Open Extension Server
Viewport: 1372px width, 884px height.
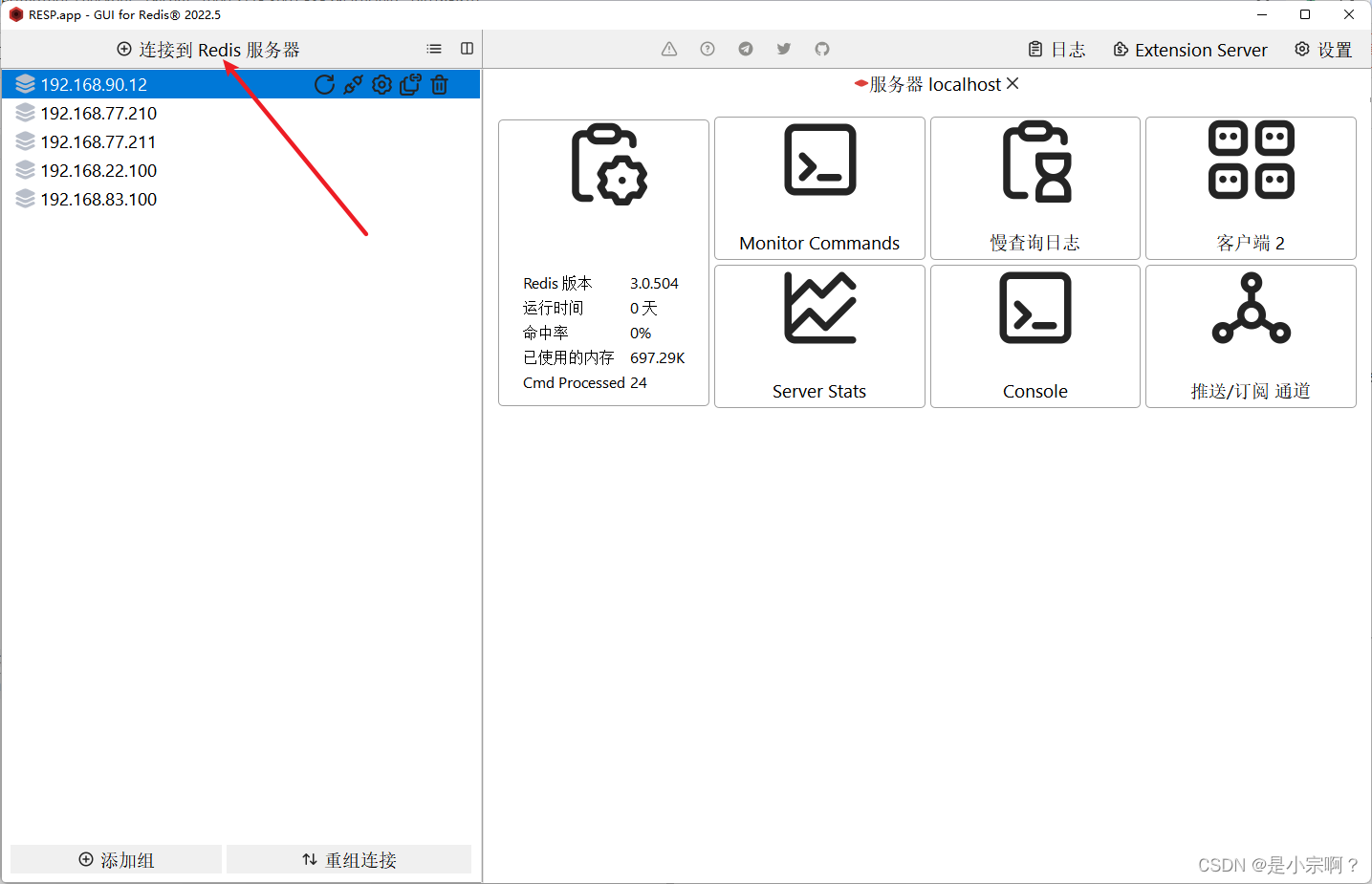(x=1190, y=50)
